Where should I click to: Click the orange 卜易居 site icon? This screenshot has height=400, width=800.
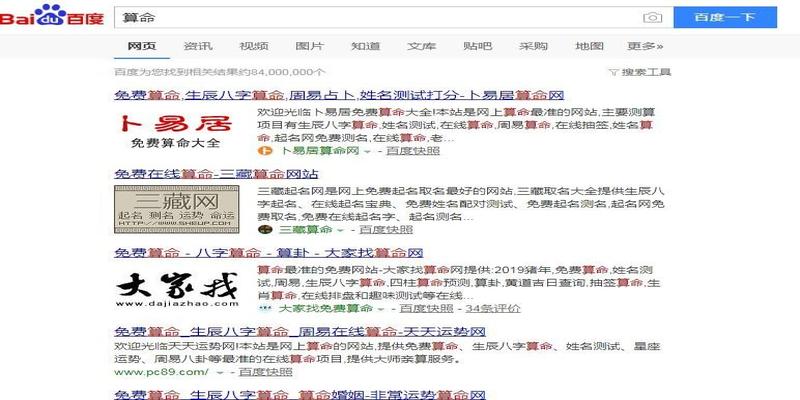pos(263,151)
